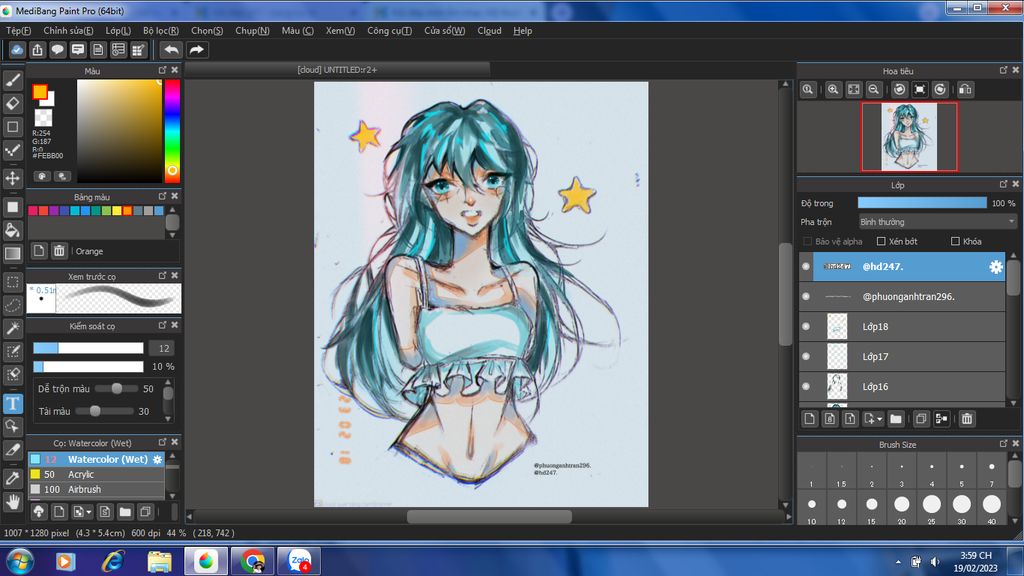Toggle the Xén bớt clipping checkbox
Screen dimensions: 1024x576
click(x=881, y=241)
